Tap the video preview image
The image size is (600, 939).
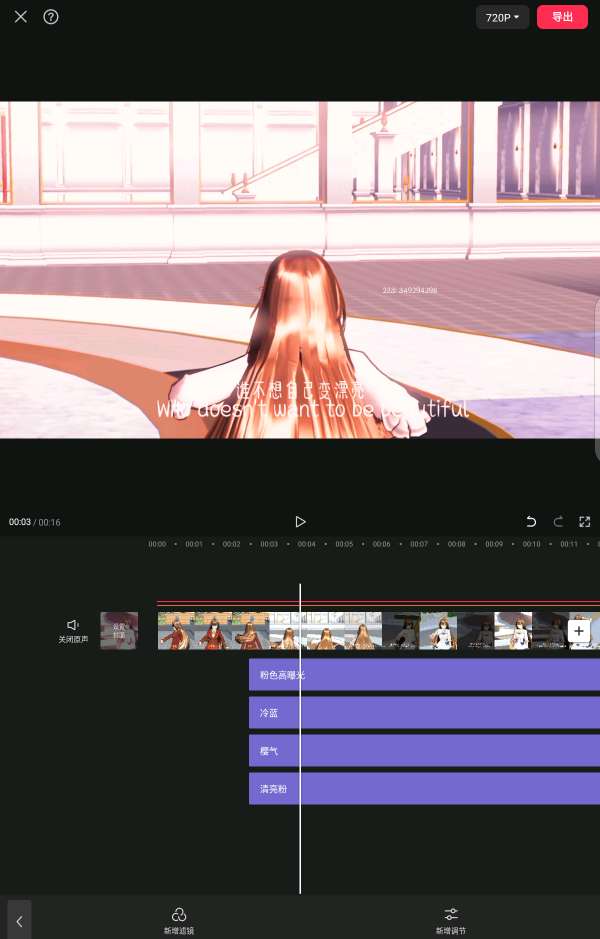click(x=300, y=269)
